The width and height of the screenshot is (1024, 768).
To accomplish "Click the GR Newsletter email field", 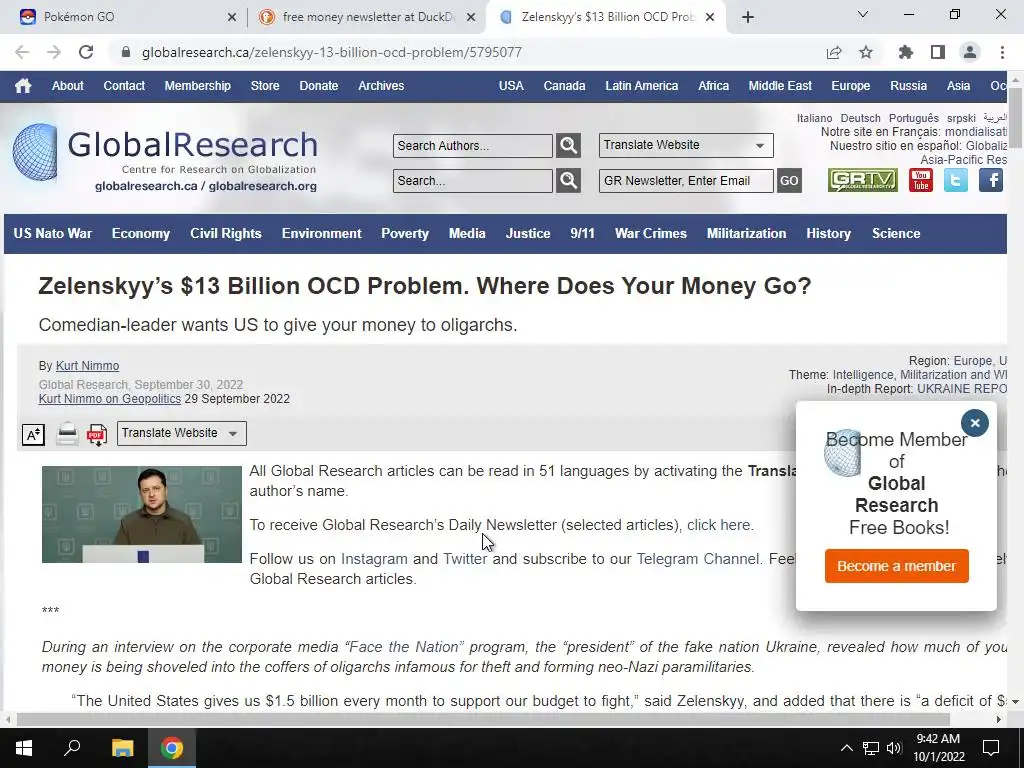I will (686, 181).
